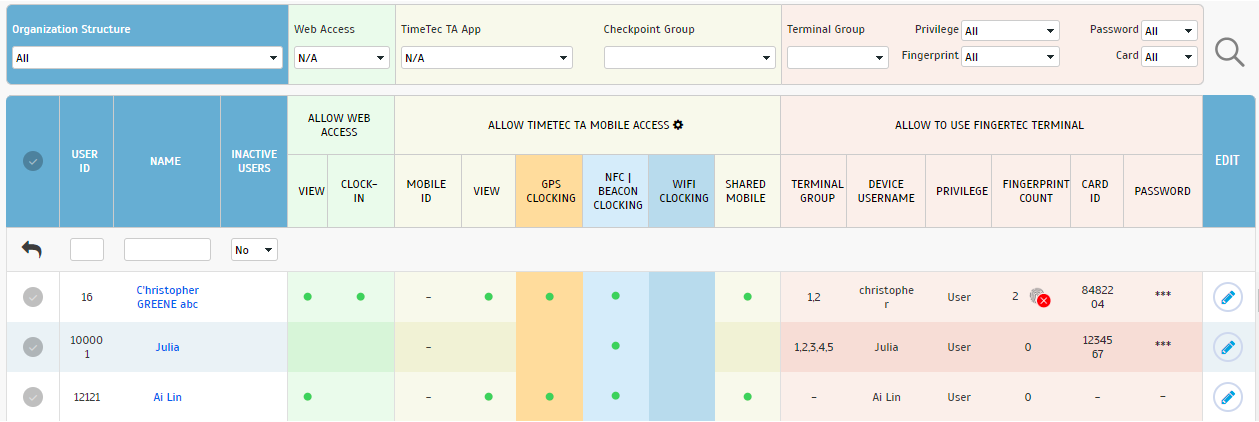Click the EDIT column header
Image resolution: width=1259 pixels, height=422 pixels.
click(1228, 161)
